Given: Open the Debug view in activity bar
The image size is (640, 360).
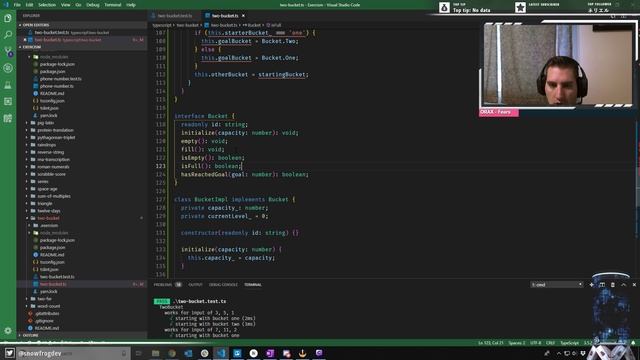Looking at the screenshot, I should coord(8,68).
